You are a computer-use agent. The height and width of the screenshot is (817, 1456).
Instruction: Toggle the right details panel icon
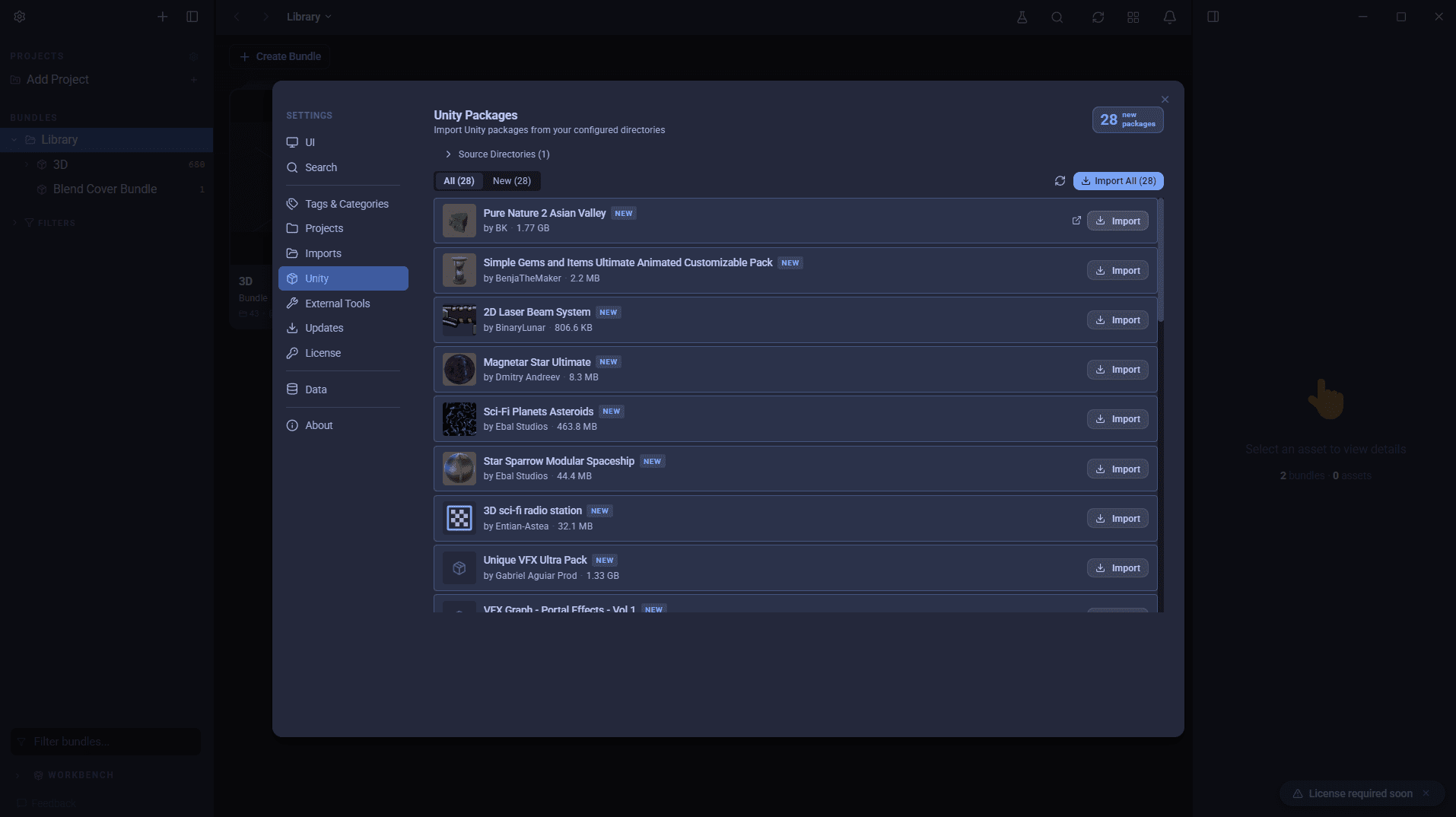pos(1213,17)
